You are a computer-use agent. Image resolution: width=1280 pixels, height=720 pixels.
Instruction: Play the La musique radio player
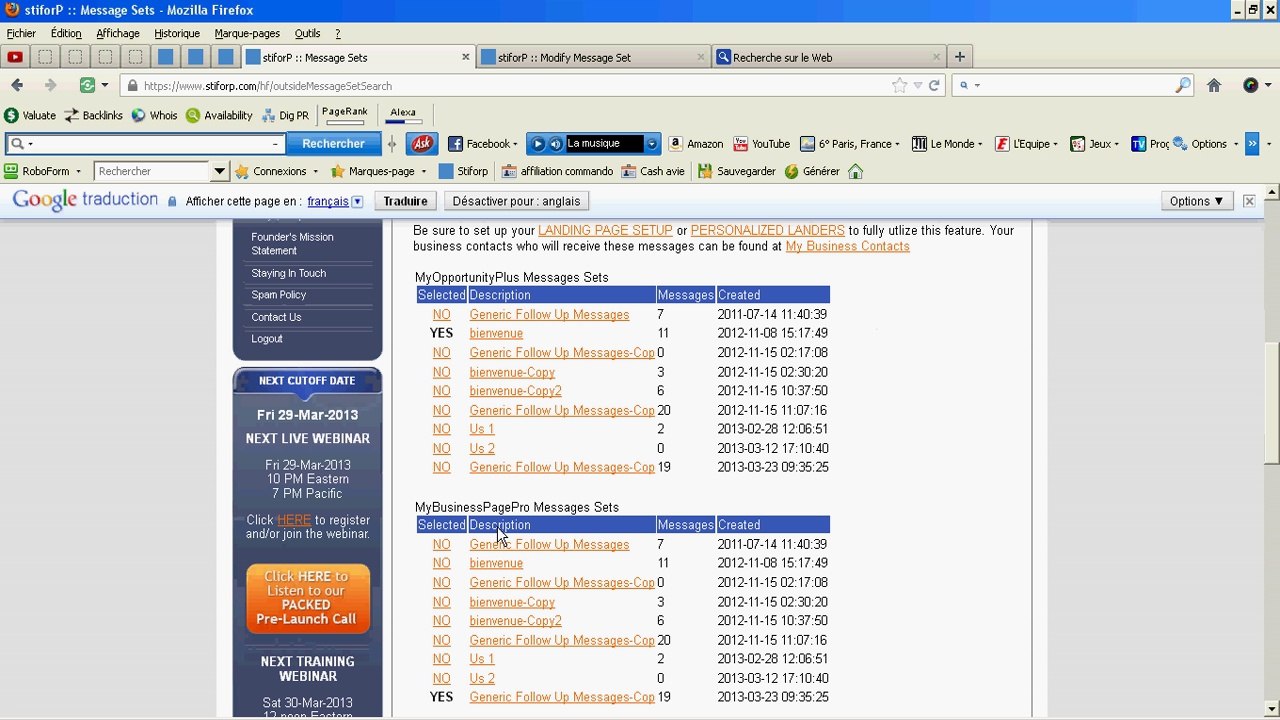tap(538, 144)
